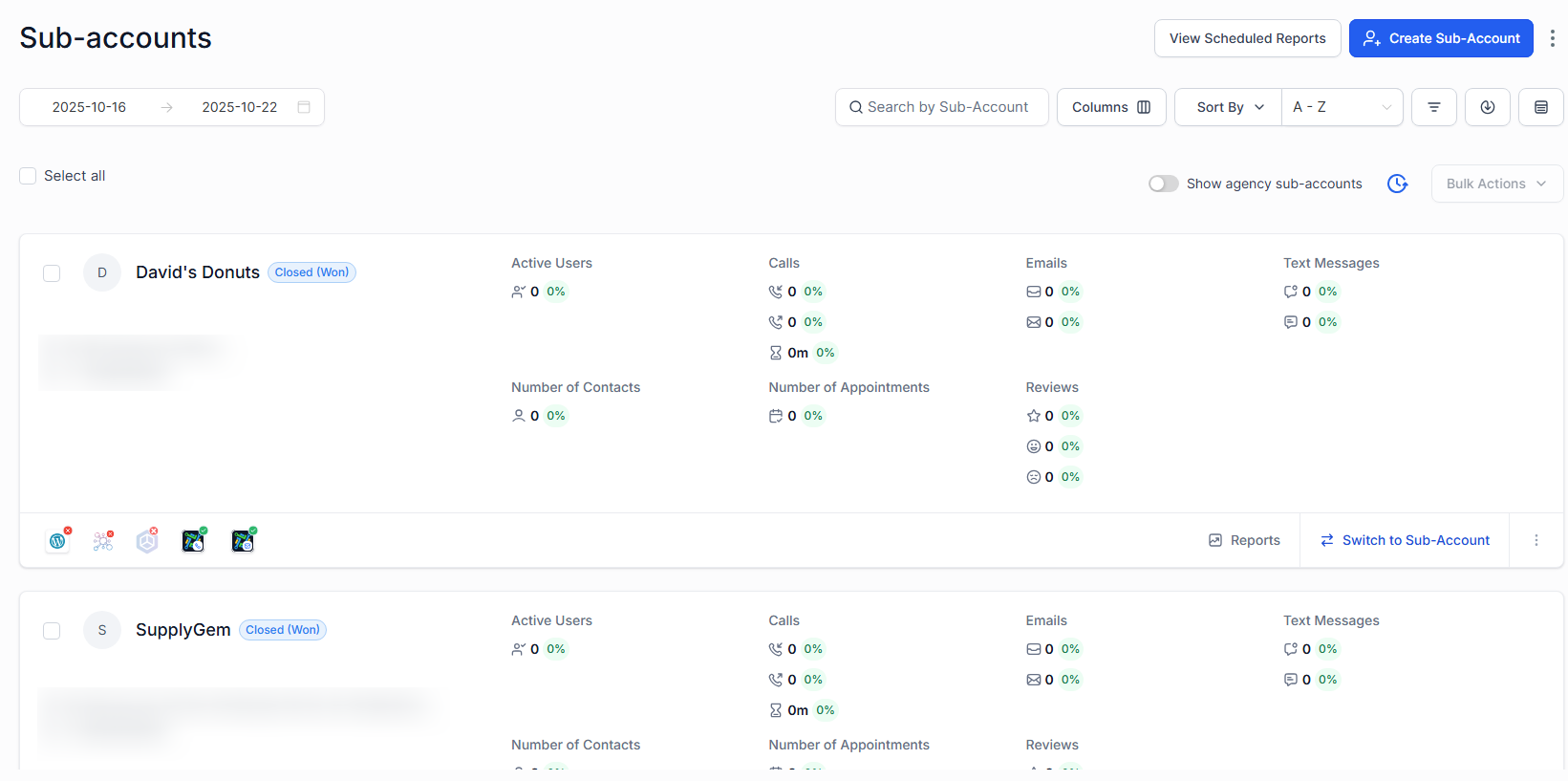The width and height of the screenshot is (1568, 781).
Task: Click the download/export icon button in the toolbar
Action: click(1487, 107)
